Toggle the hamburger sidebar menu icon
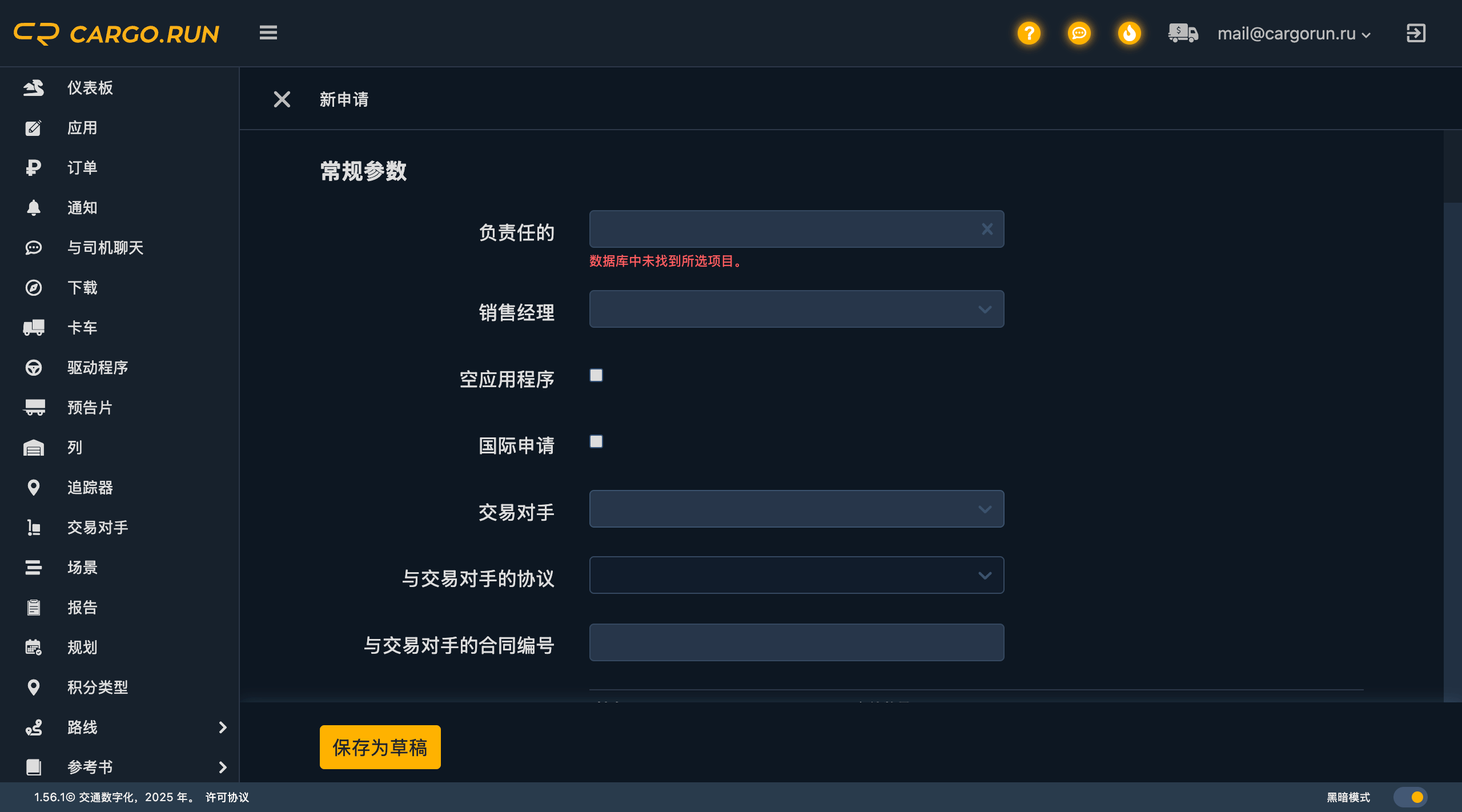Image resolution: width=1462 pixels, height=812 pixels. [268, 33]
